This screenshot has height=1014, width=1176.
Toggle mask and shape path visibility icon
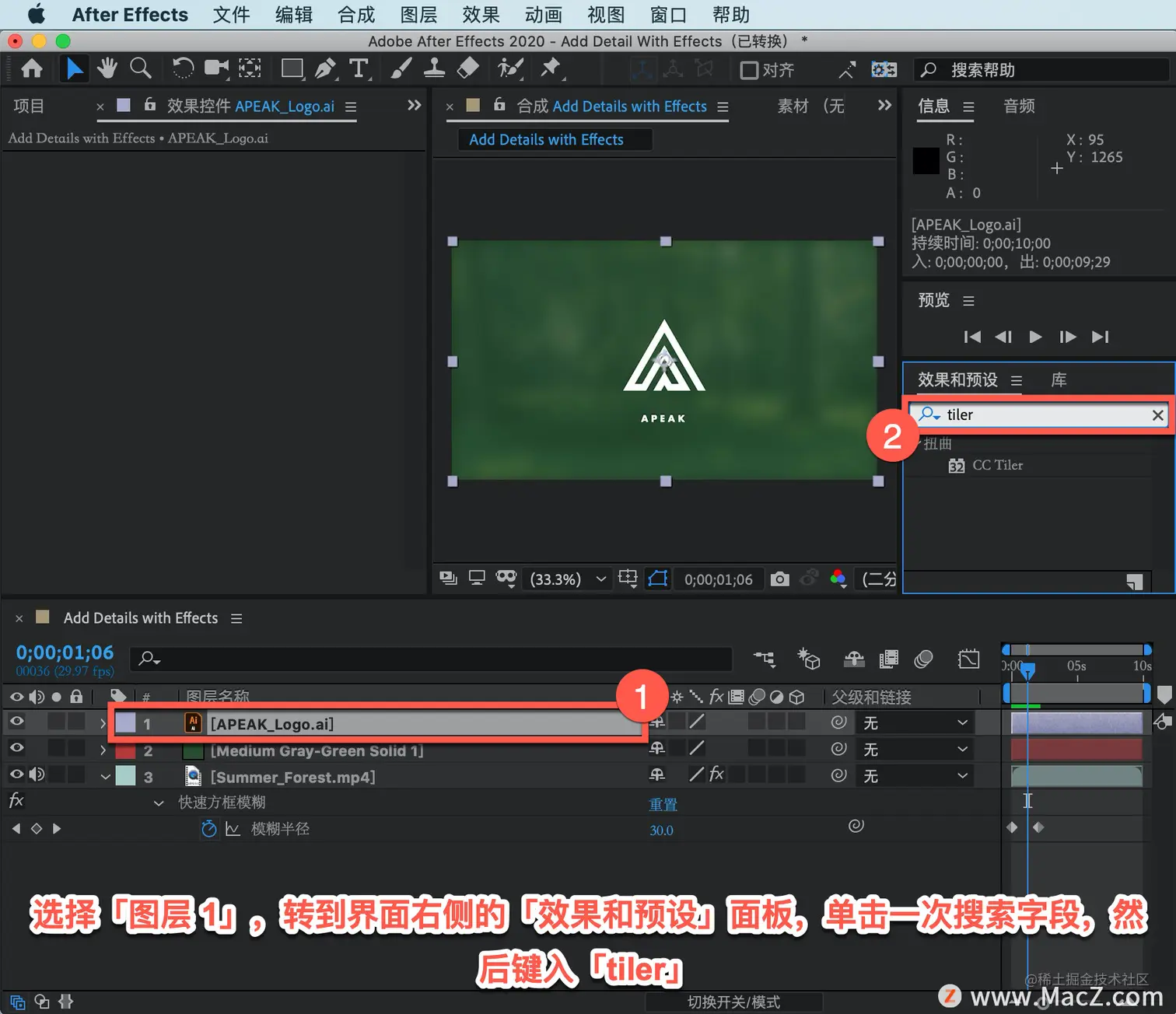[658, 579]
